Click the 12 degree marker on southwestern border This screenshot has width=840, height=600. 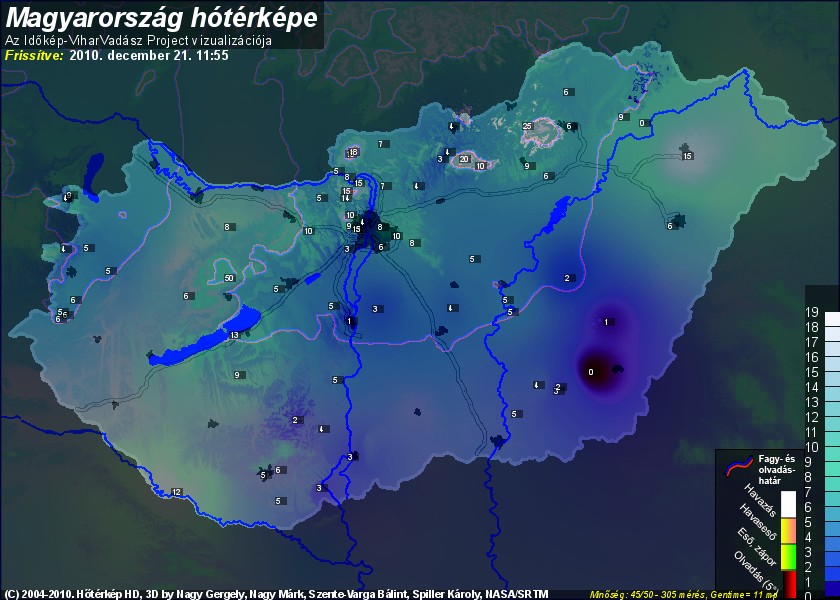176,492
